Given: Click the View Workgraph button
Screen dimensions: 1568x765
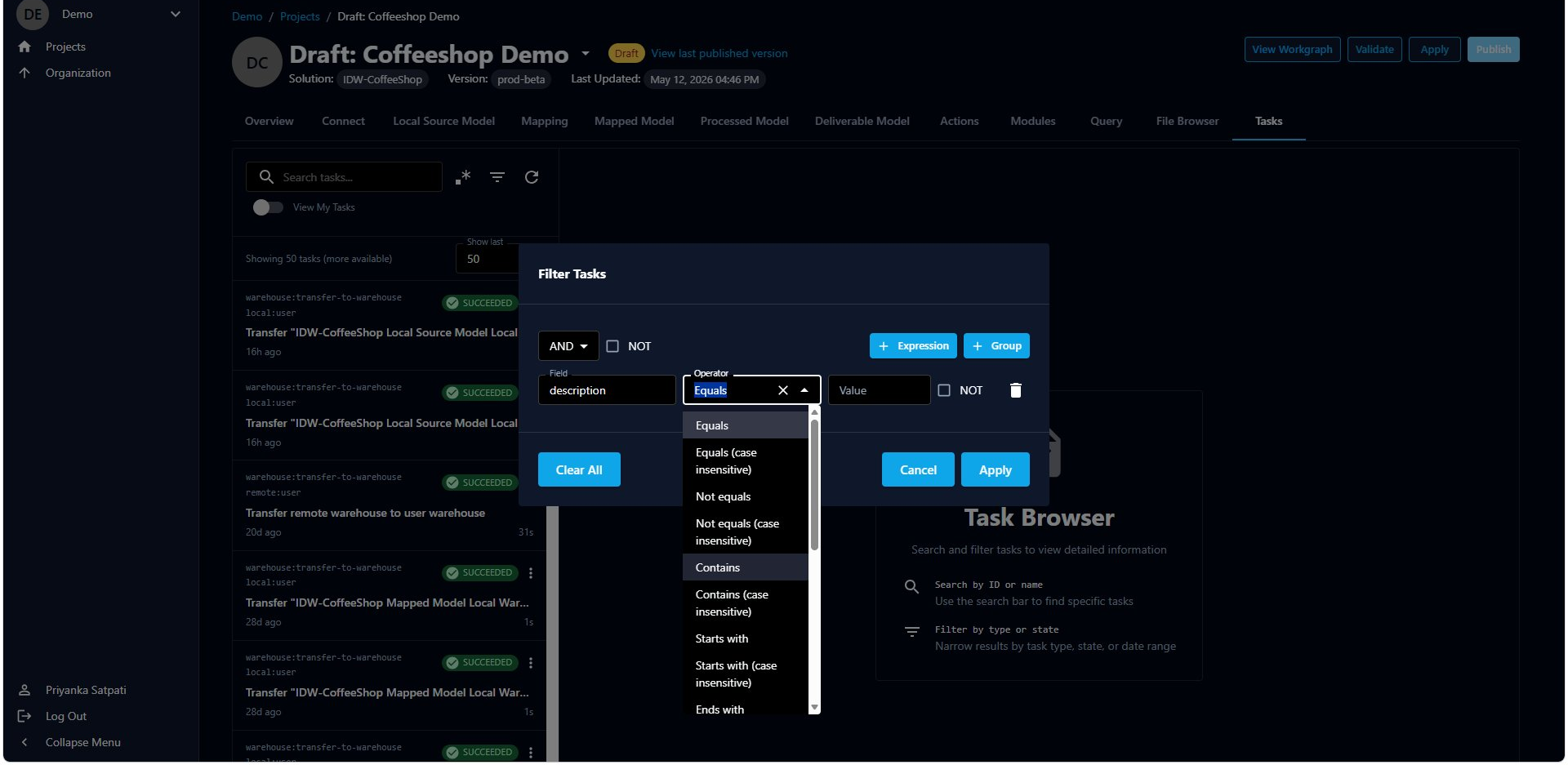Looking at the screenshot, I should tap(1292, 49).
